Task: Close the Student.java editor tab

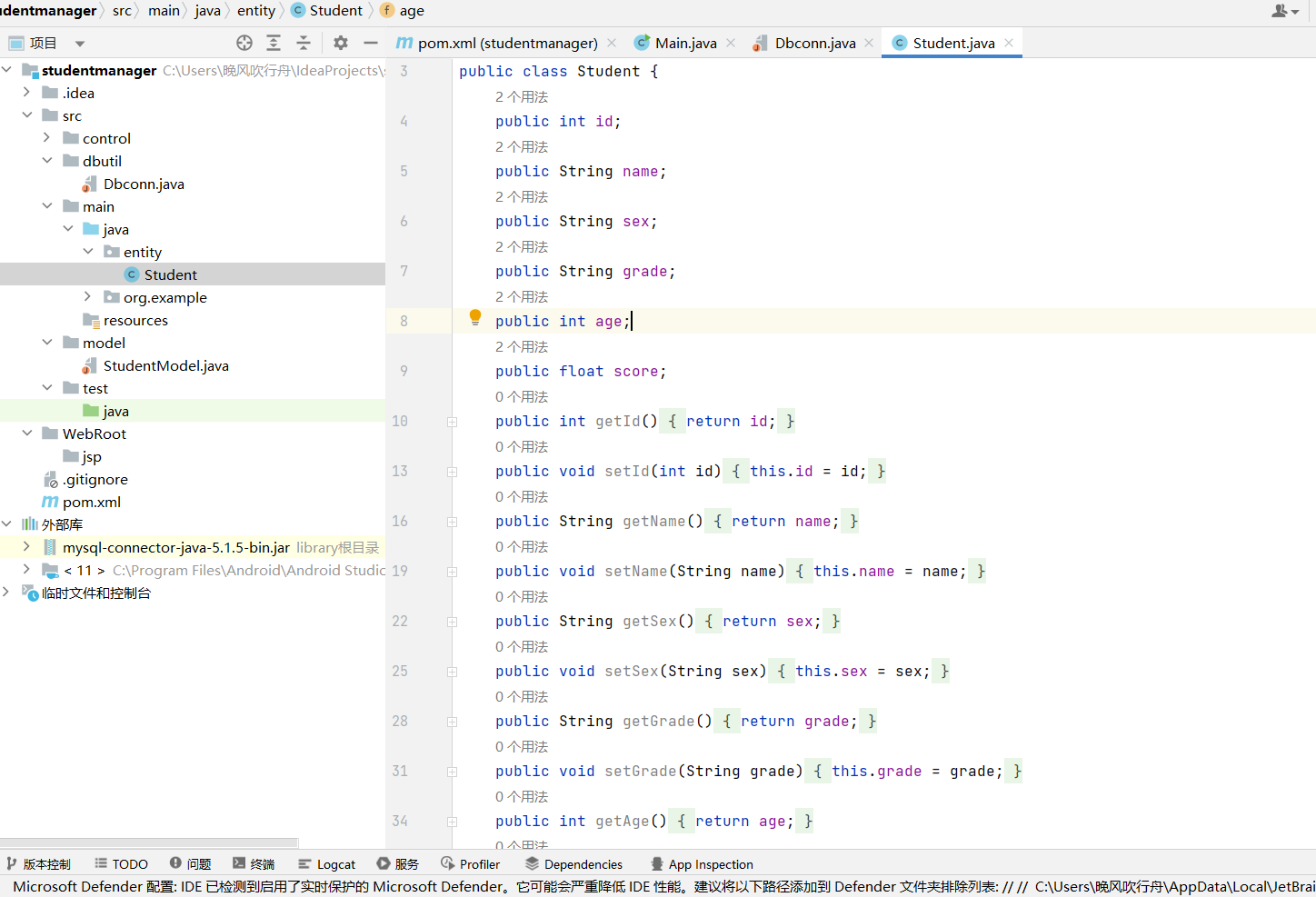Action: pos(1009,43)
